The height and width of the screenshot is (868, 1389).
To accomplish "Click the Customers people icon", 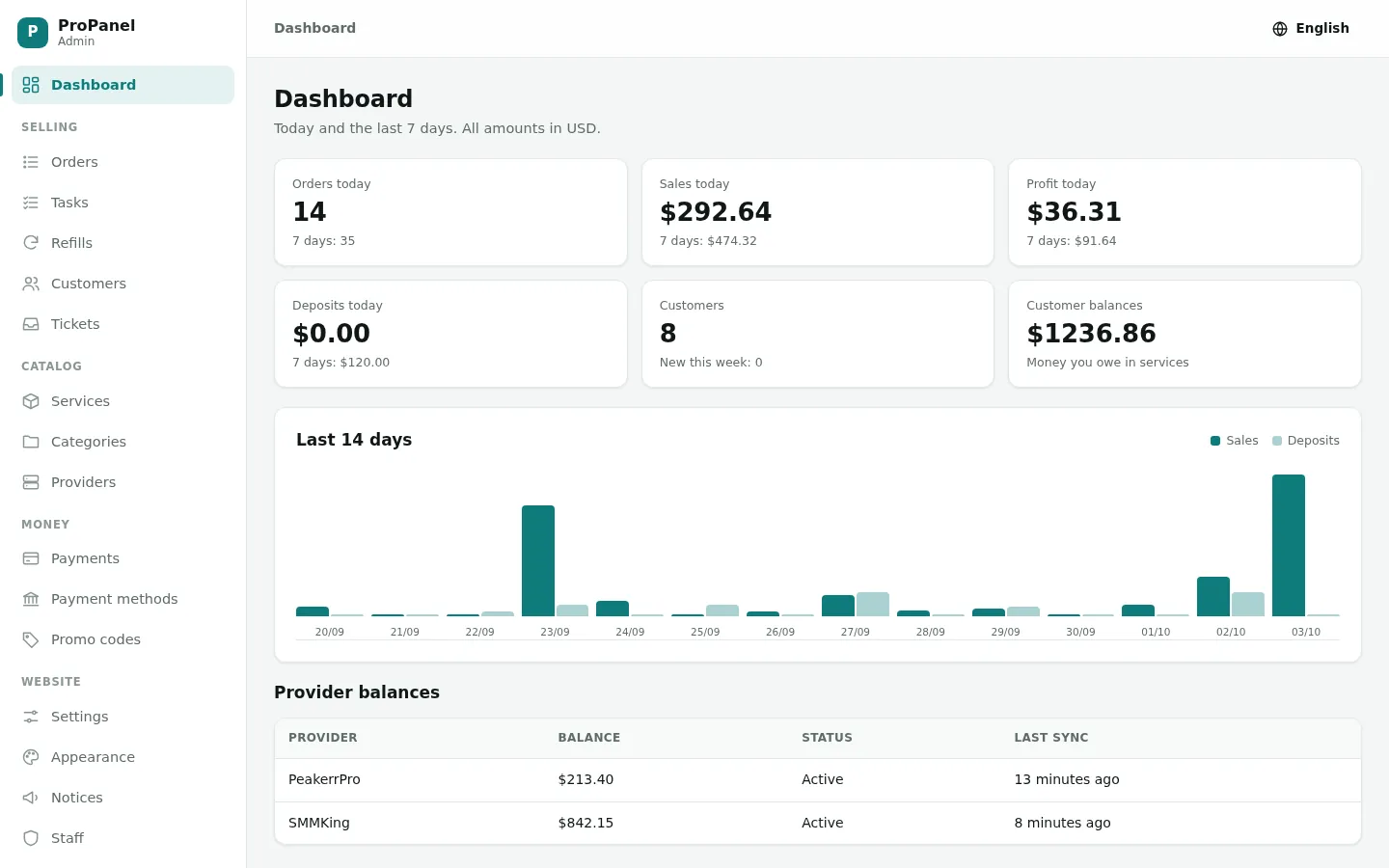I will point(31,284).
